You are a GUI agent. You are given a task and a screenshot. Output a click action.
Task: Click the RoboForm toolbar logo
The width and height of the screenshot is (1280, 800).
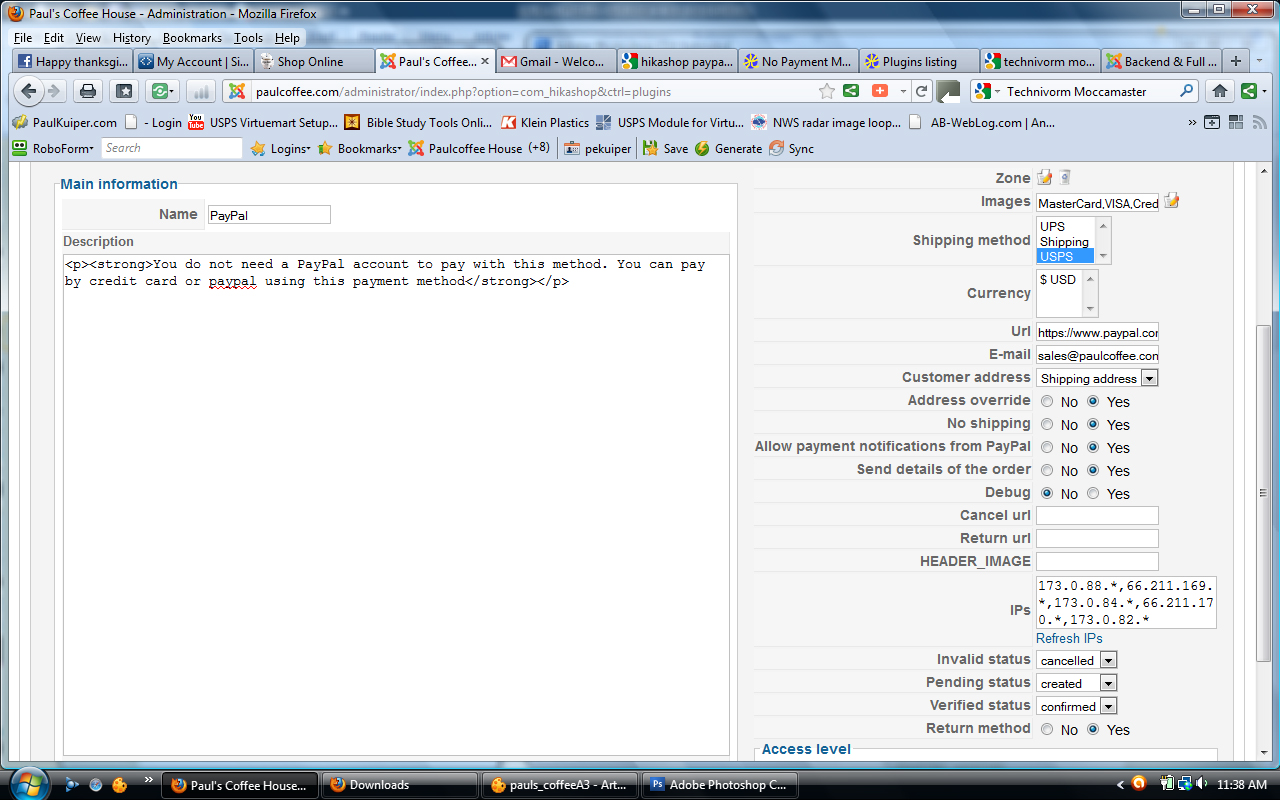point(53,148)
